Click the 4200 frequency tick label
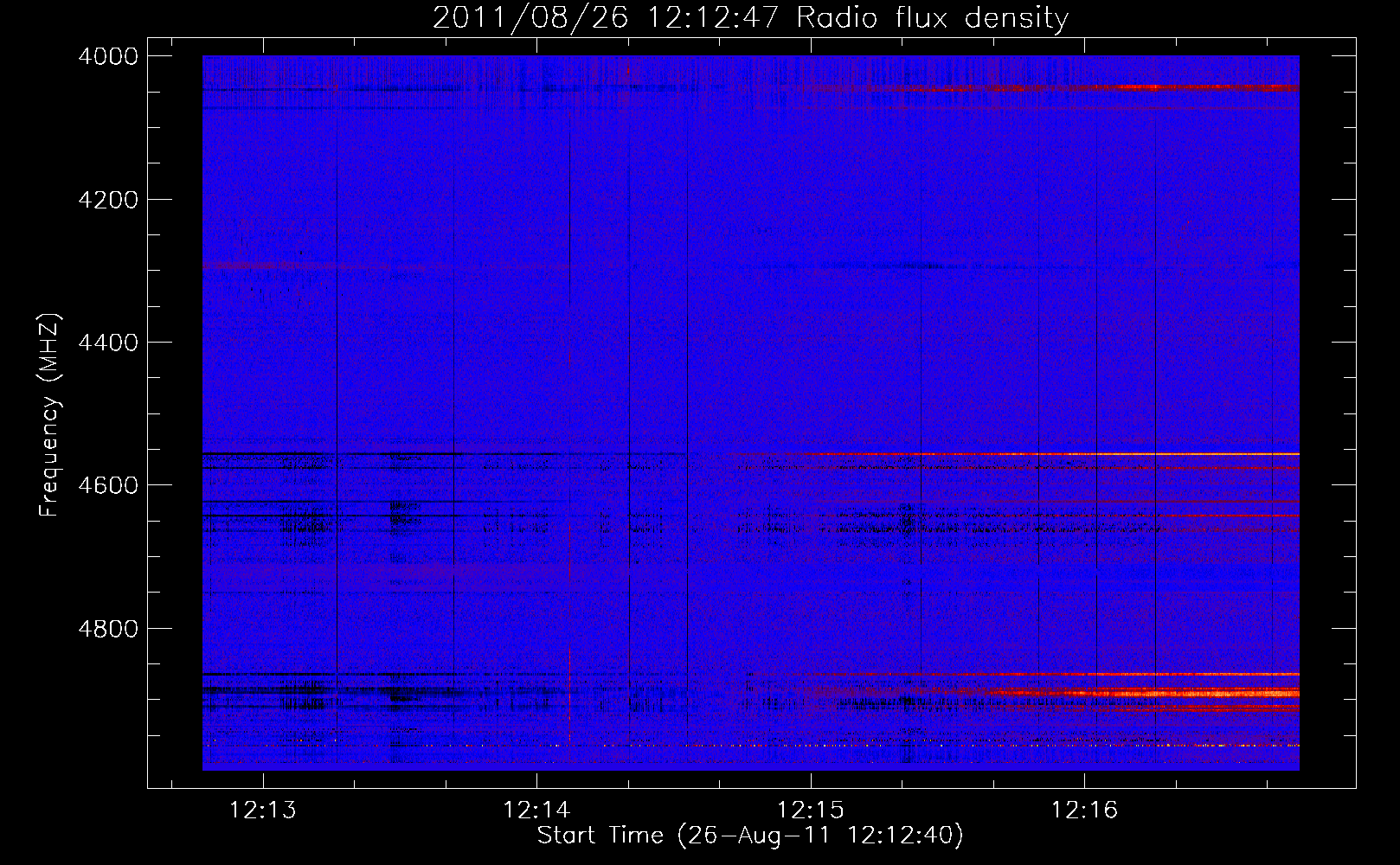1400x865 pixels. click(108, 200)
